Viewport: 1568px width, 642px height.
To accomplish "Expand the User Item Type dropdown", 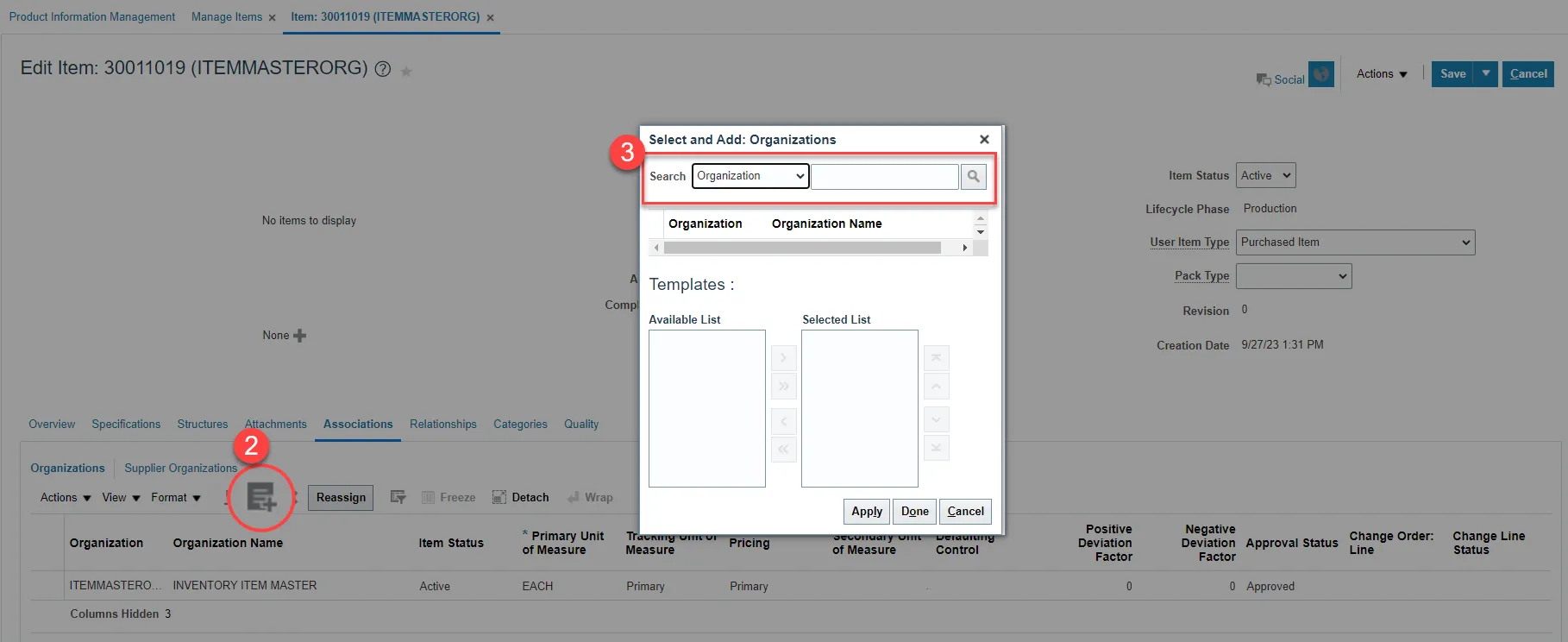I will pyautogui.click(x=1355, y=242).
